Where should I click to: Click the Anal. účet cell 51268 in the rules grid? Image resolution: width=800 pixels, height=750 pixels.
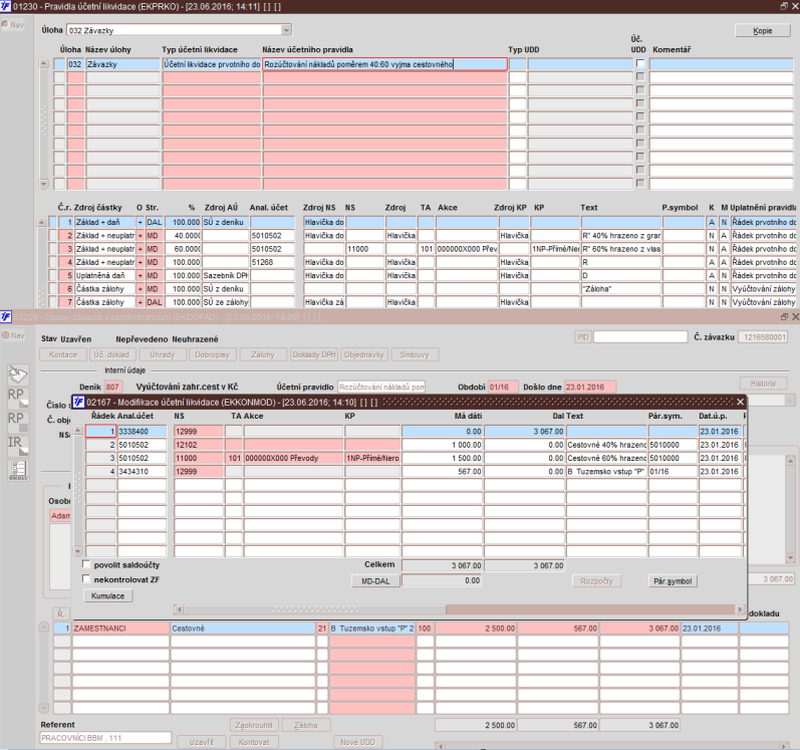pos(272,262)
